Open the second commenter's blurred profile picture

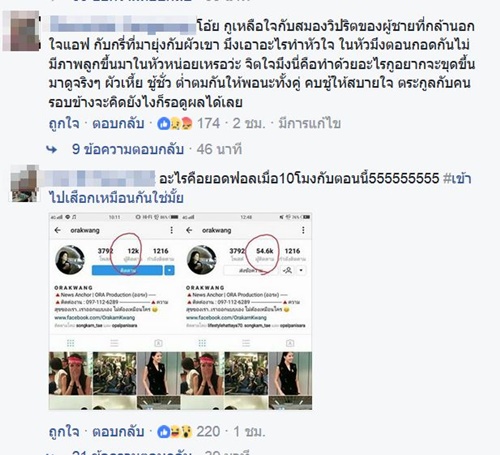(x=24, y=184)
